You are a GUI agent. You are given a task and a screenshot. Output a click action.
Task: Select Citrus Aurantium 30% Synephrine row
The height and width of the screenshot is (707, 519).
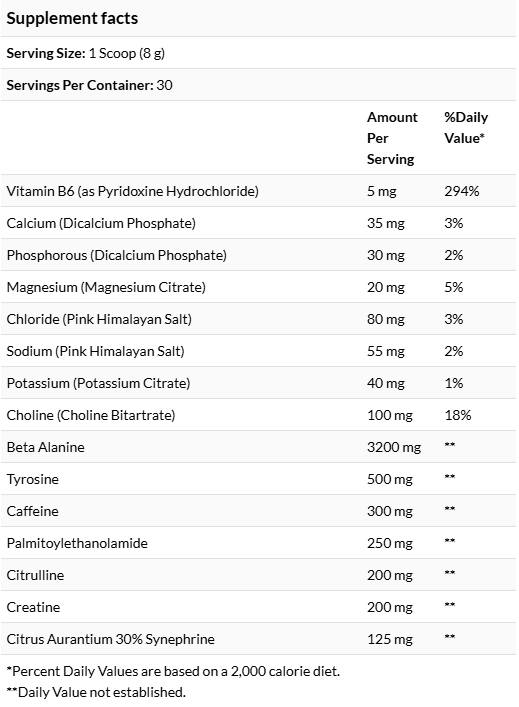(258, 639)
